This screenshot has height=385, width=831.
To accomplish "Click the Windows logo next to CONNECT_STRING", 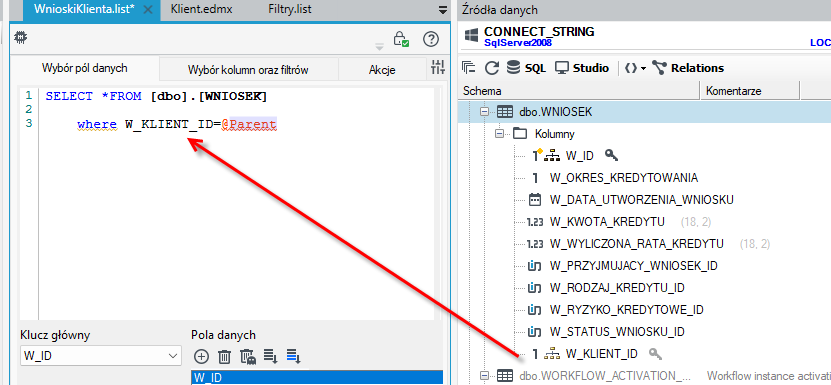I will click(471, 36).
